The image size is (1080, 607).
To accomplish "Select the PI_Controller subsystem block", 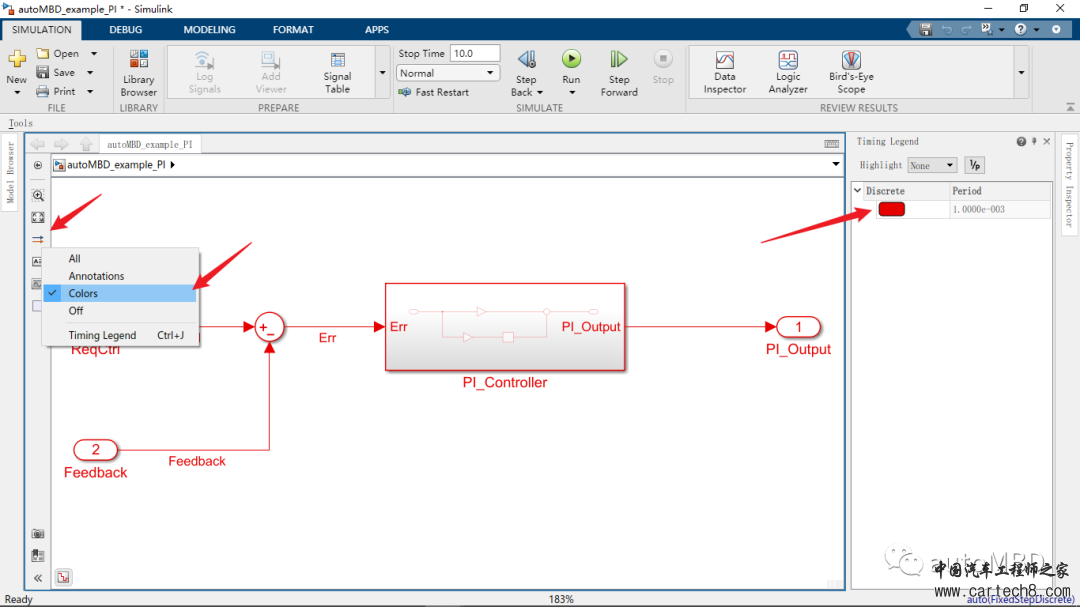I will [x=505, y=327].
